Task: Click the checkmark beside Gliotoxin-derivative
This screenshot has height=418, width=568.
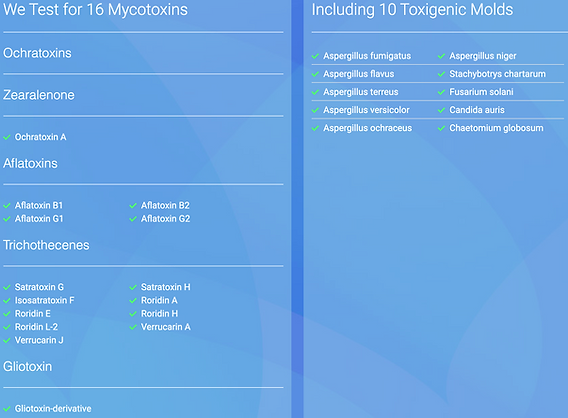Action: 7,409
